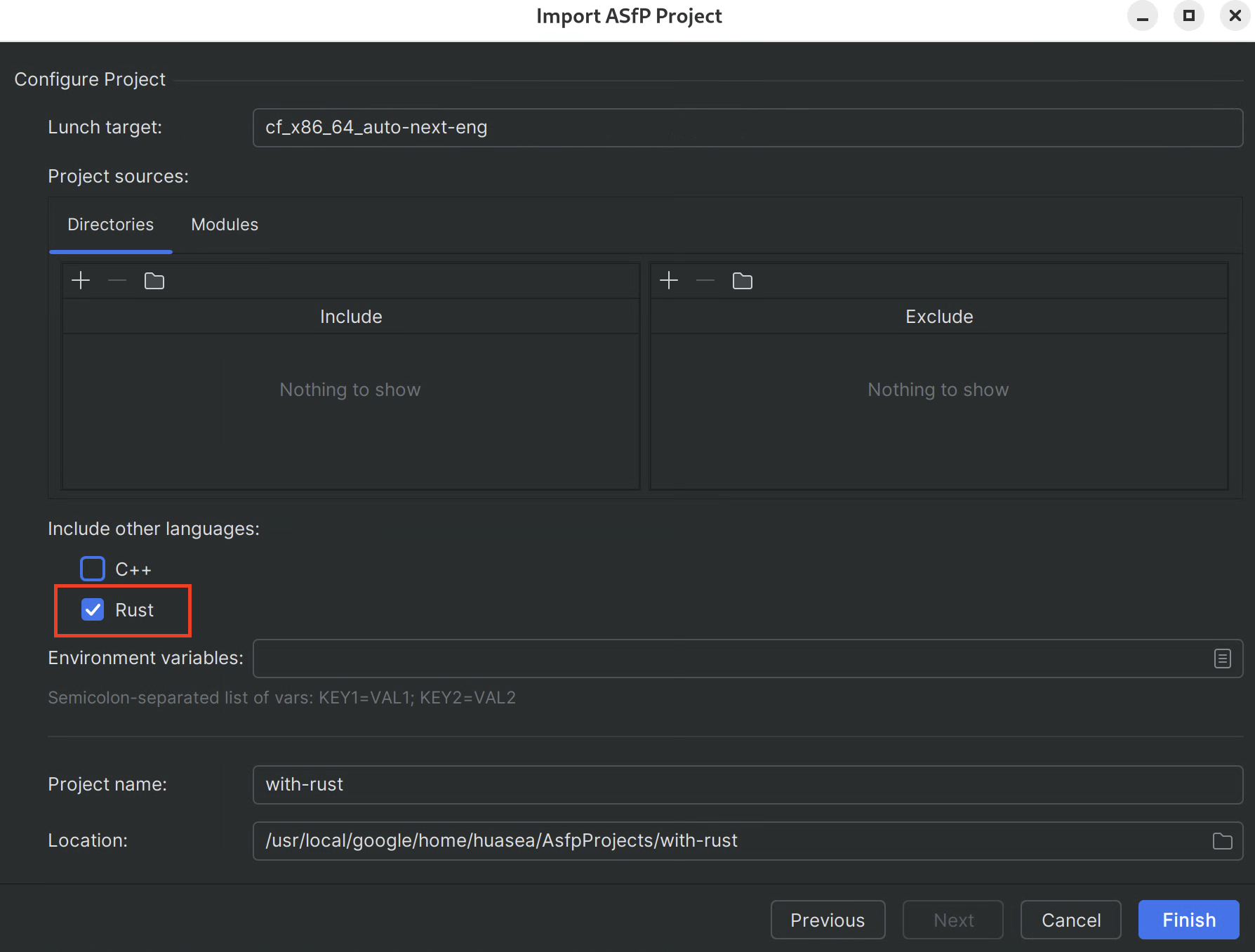Open folder picker for Exclude directories
The width and height of the screenshot is (1255, 952).
742,280
